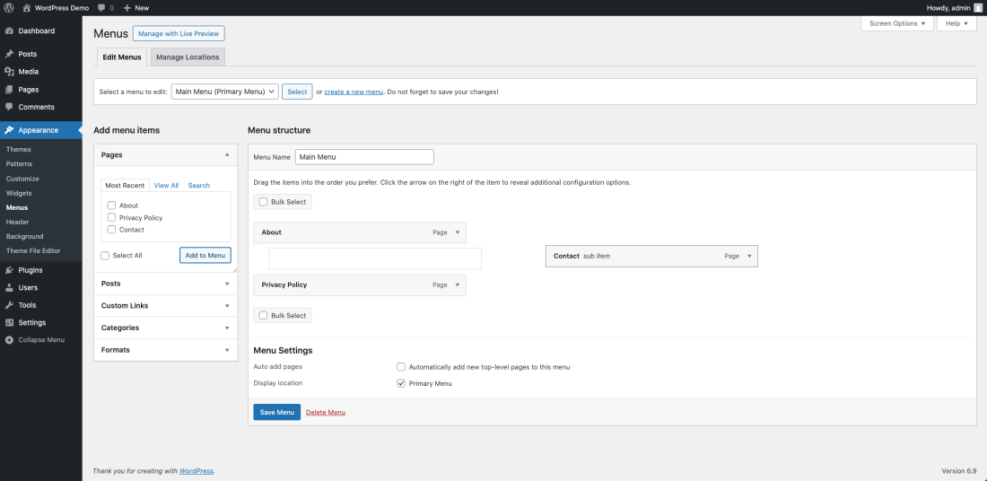Click the Settings sliders icon
Image resolution: width=987 pixels, height=481 pixels.
(9, 322)
